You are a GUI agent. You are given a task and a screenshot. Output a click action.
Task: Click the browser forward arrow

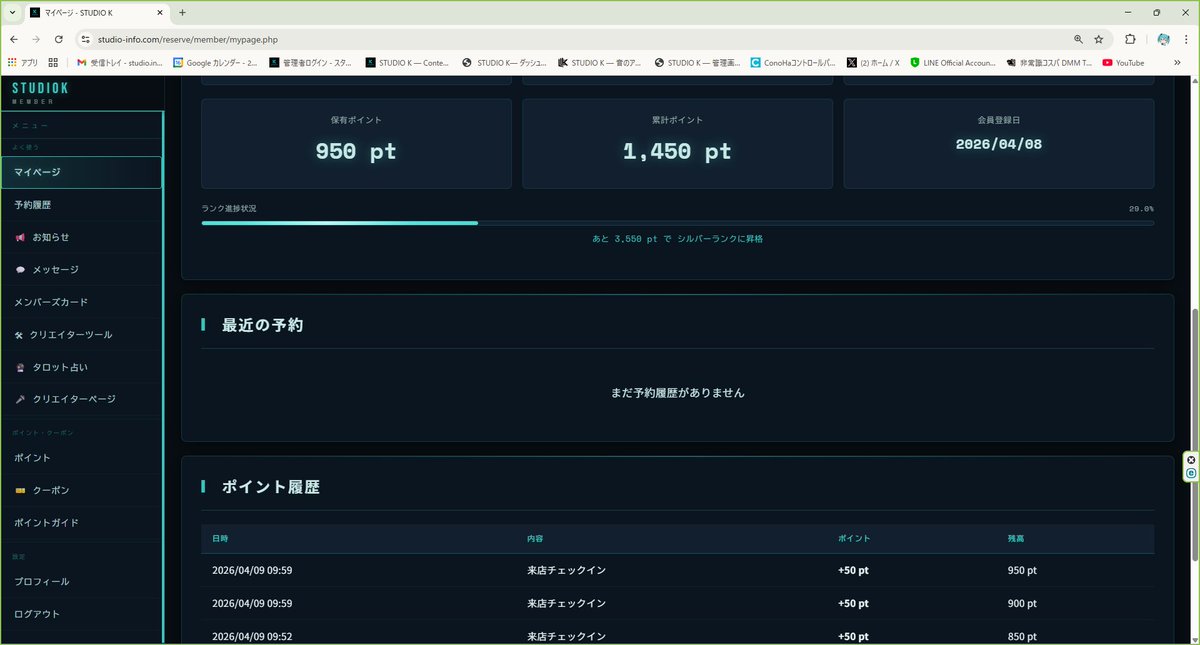coord(36,39)
